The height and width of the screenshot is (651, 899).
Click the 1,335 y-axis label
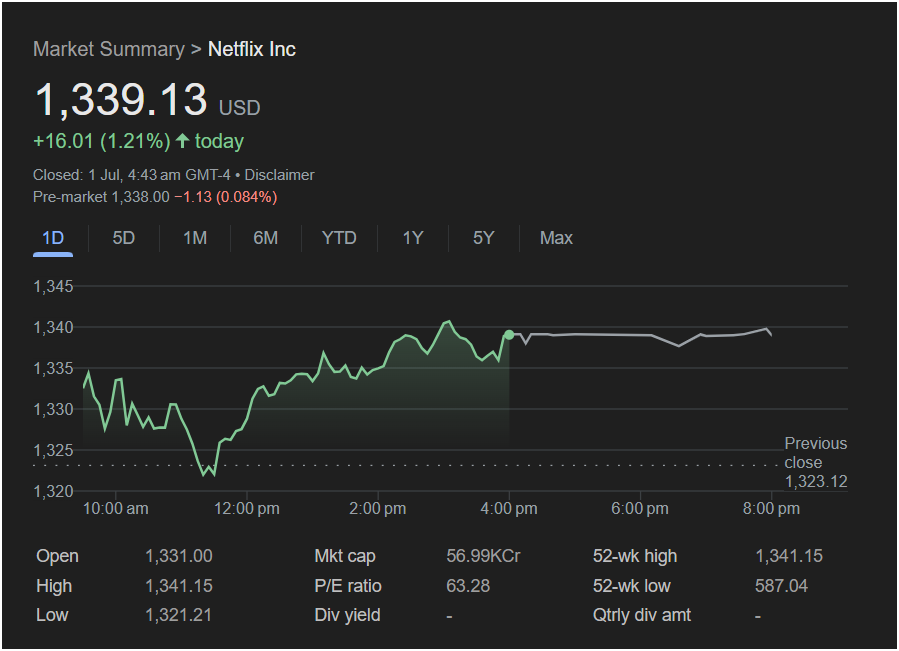[53, 368]
